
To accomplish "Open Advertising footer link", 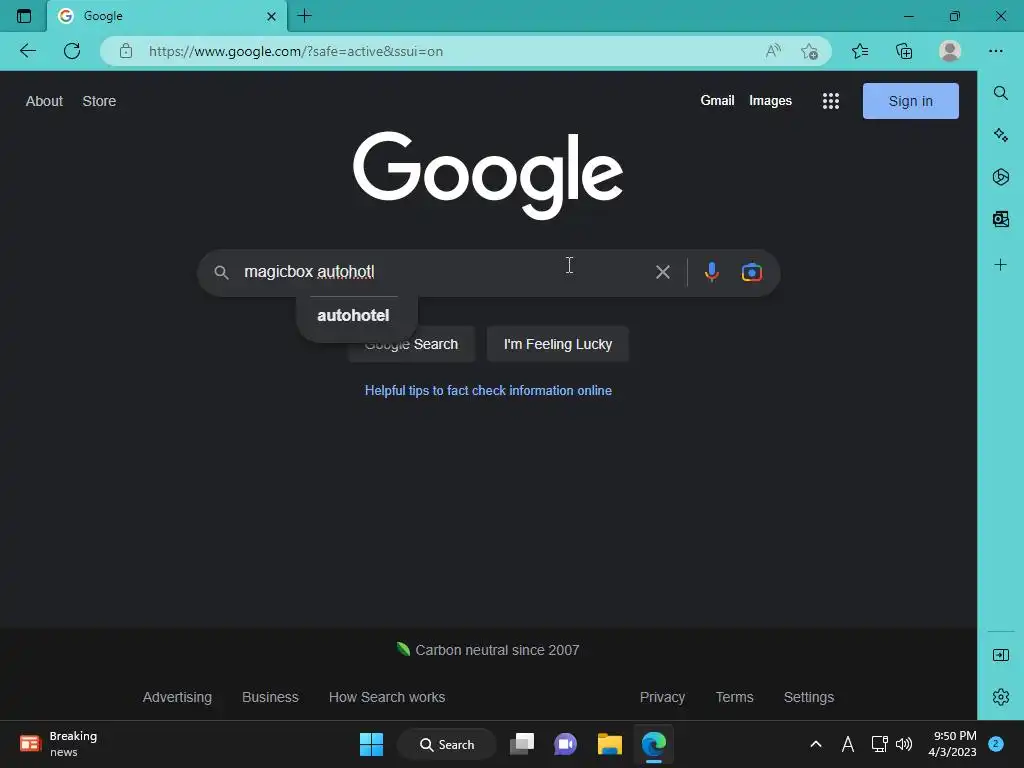I will 177,697.
